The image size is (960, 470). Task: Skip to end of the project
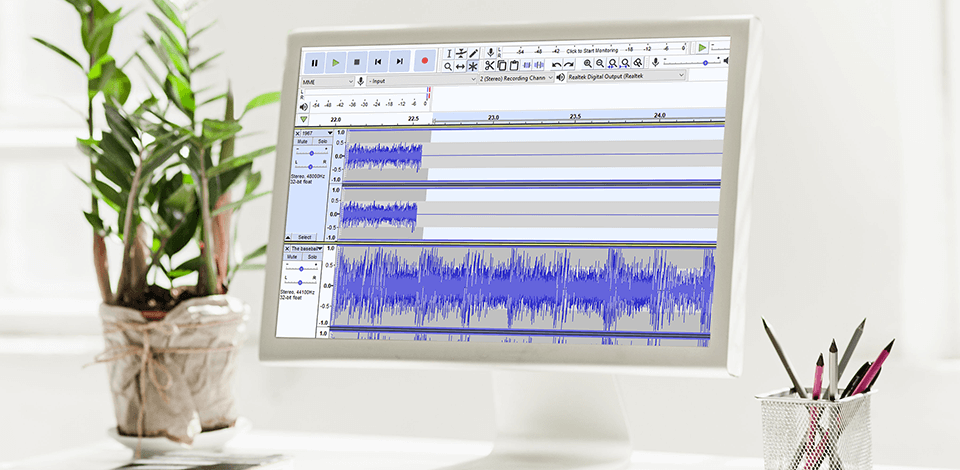pyautogui.click(x=399, y=61)
